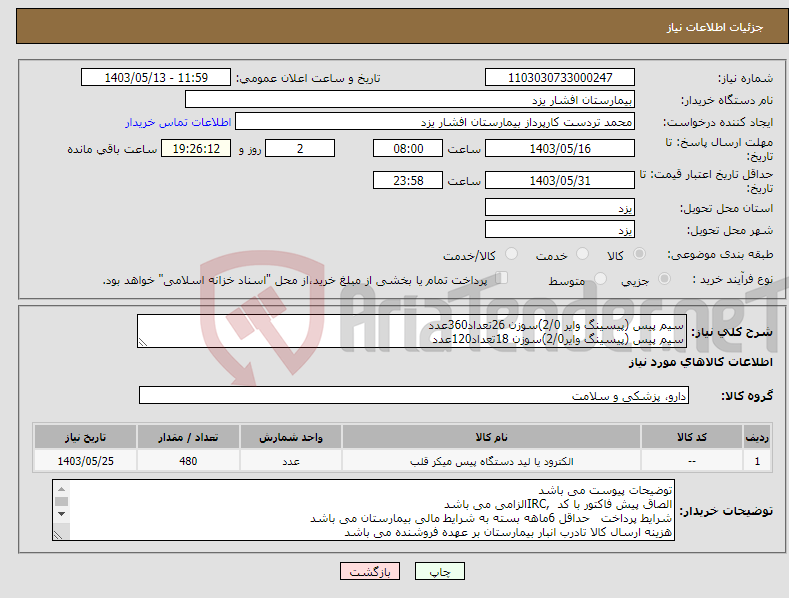Click the اطلاعات کالاهای مورد نیاز section heading
Viewport: 789px width, 598px height.
tap(700, 362)
